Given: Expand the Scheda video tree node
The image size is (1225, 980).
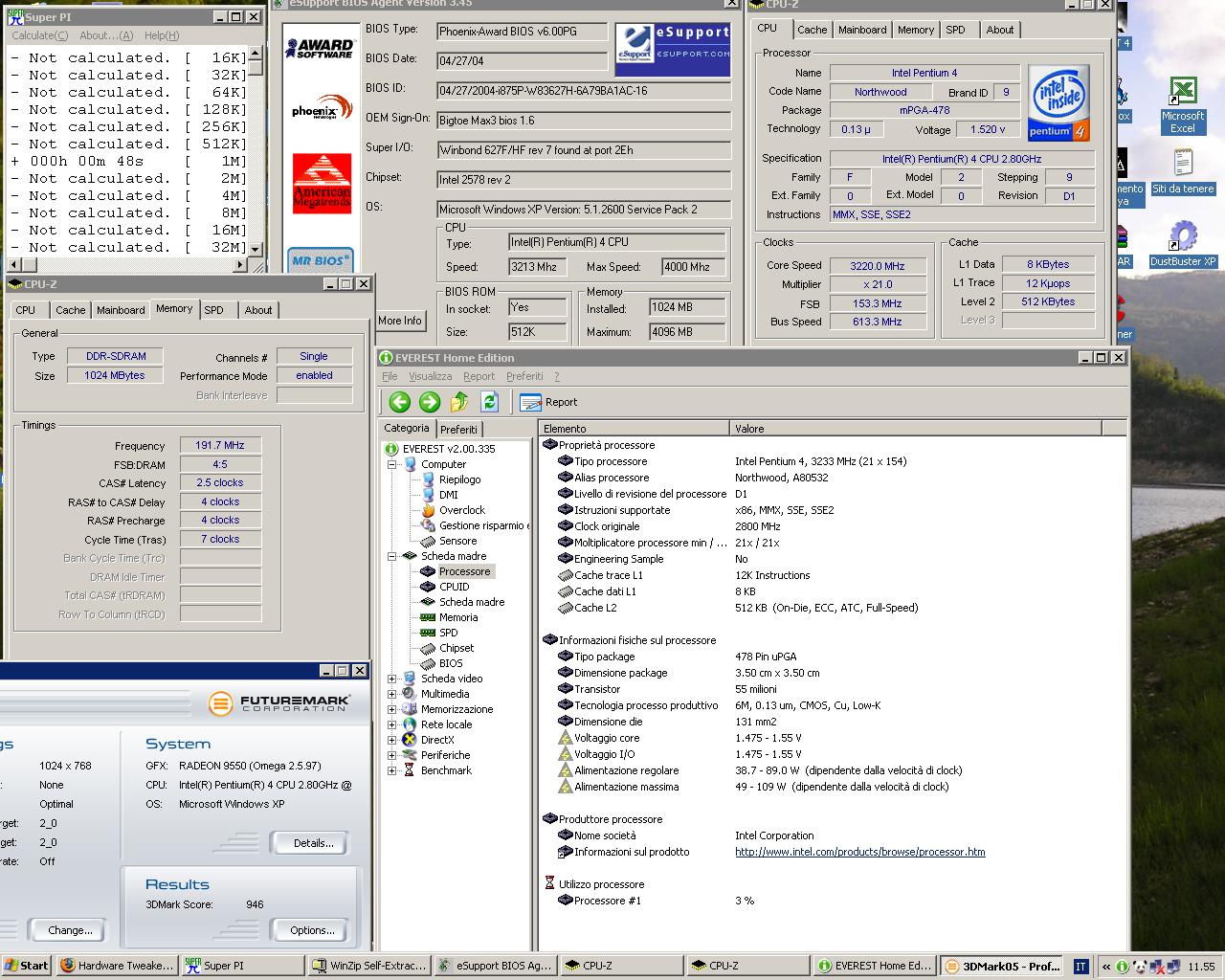Looking at the screenshot, I should (x=392, y=679).
